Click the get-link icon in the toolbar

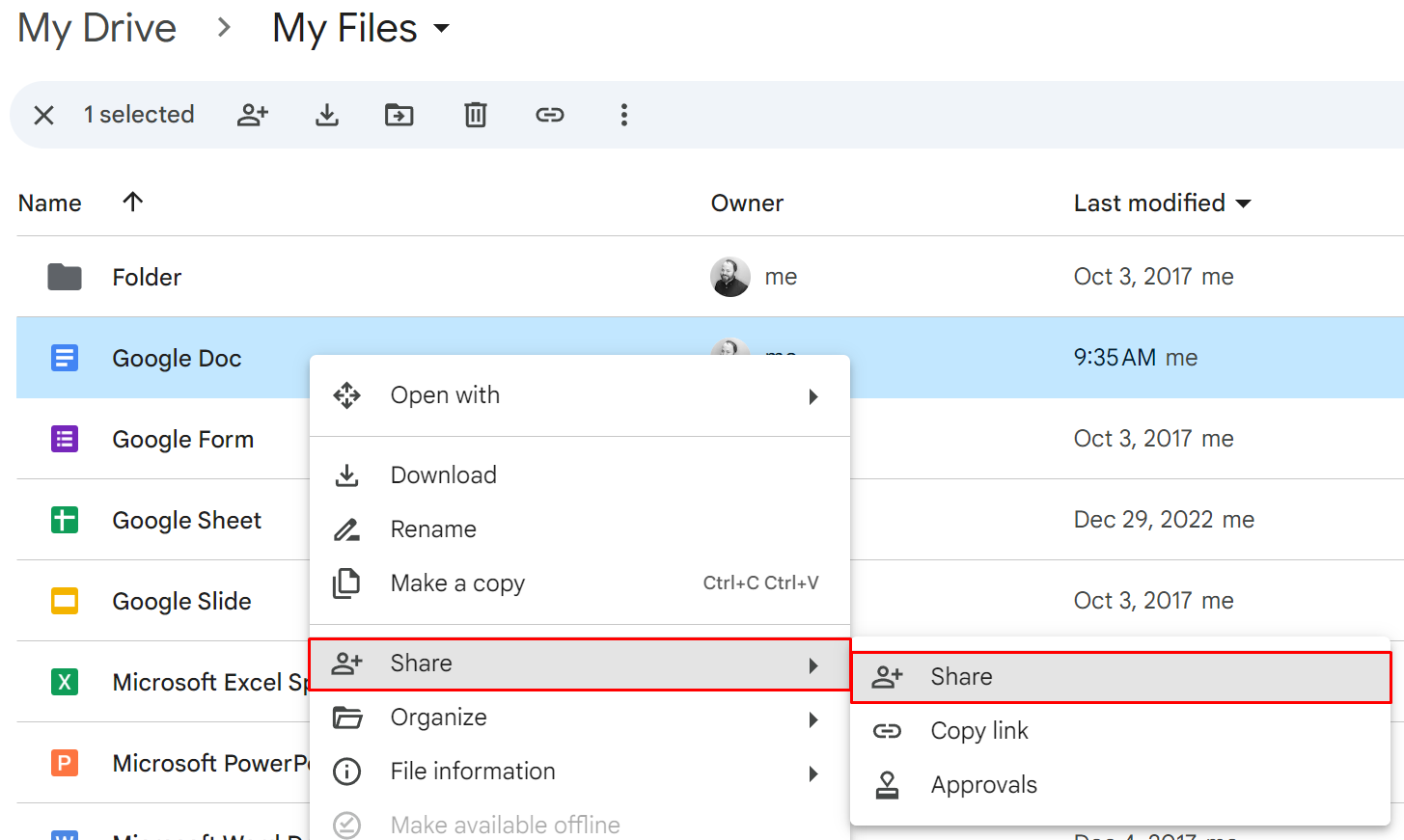pos(550,116)
